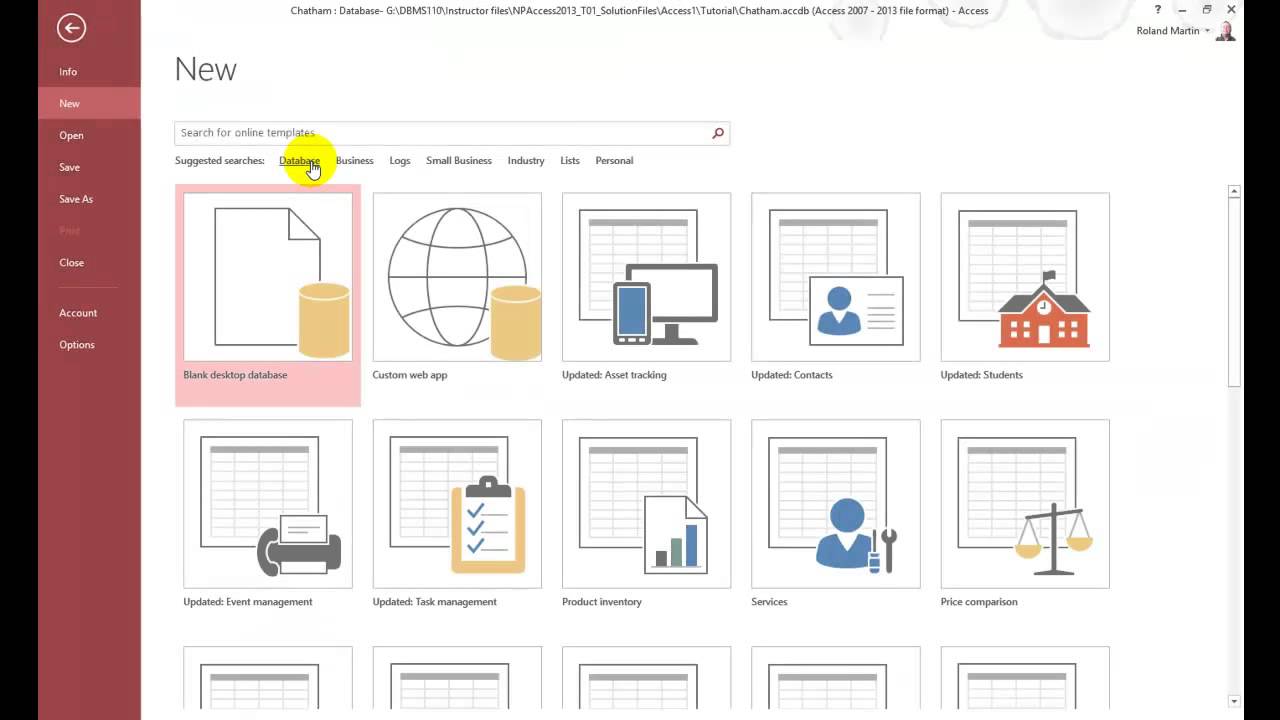Minimize the Access window
This screenshot has width=1280, height=720.
[1182, 10]
